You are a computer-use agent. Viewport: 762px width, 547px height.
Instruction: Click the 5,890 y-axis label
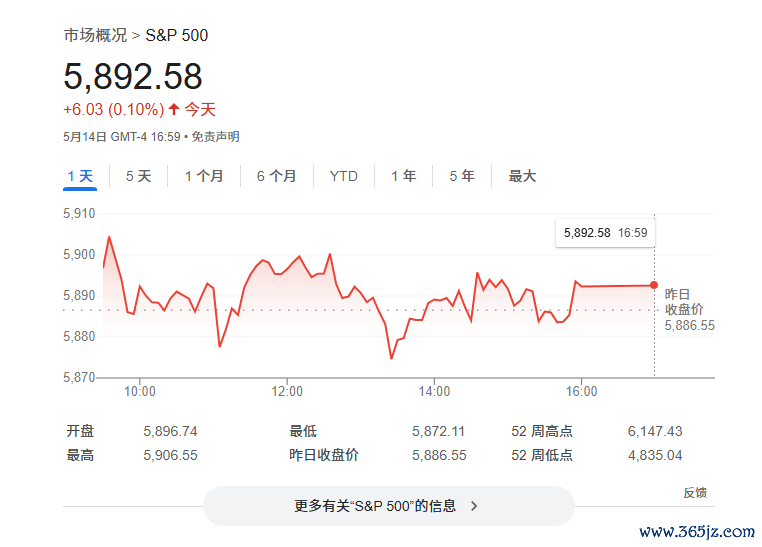click(79, 295)
